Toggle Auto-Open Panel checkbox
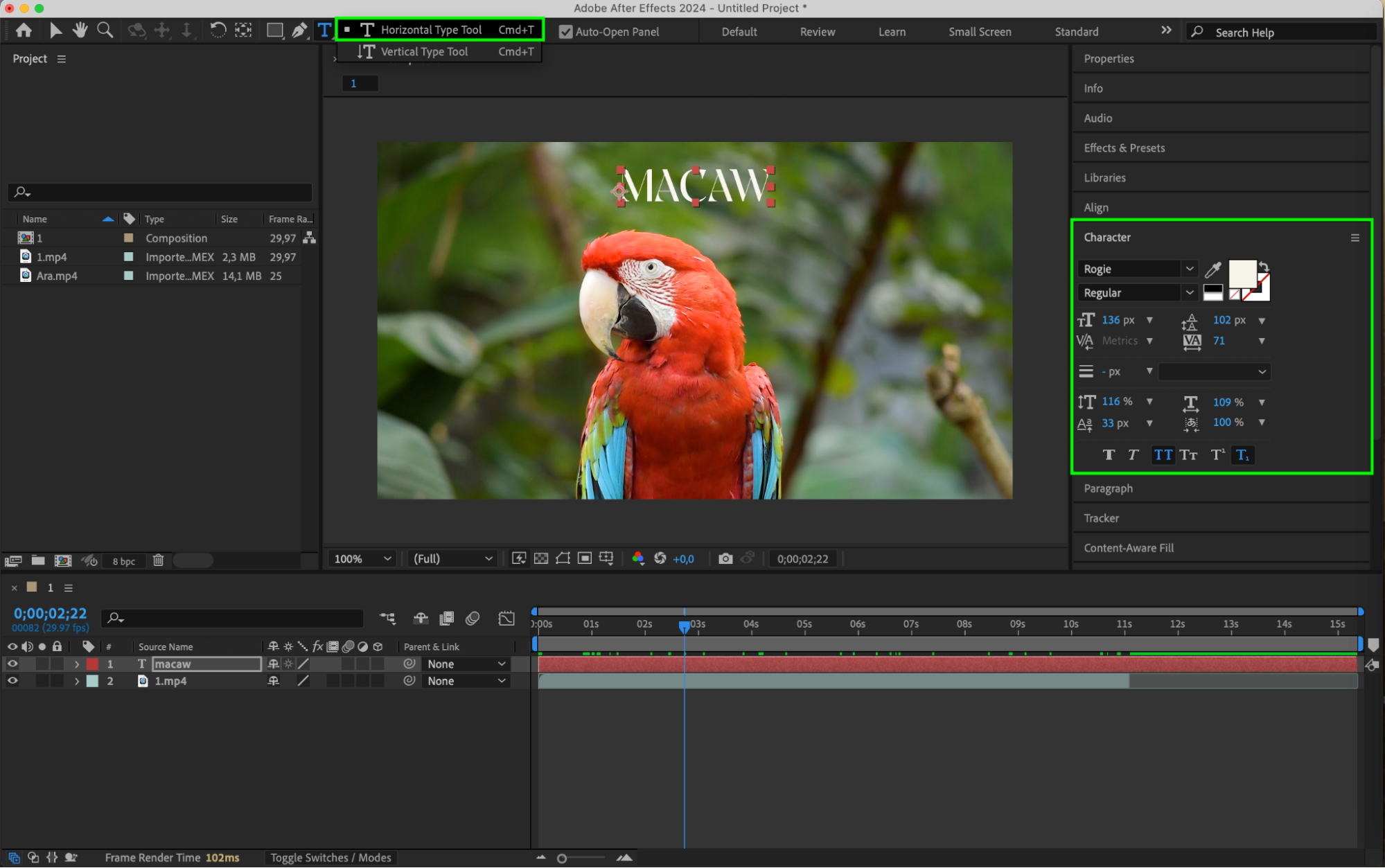 tap(566, 32)
